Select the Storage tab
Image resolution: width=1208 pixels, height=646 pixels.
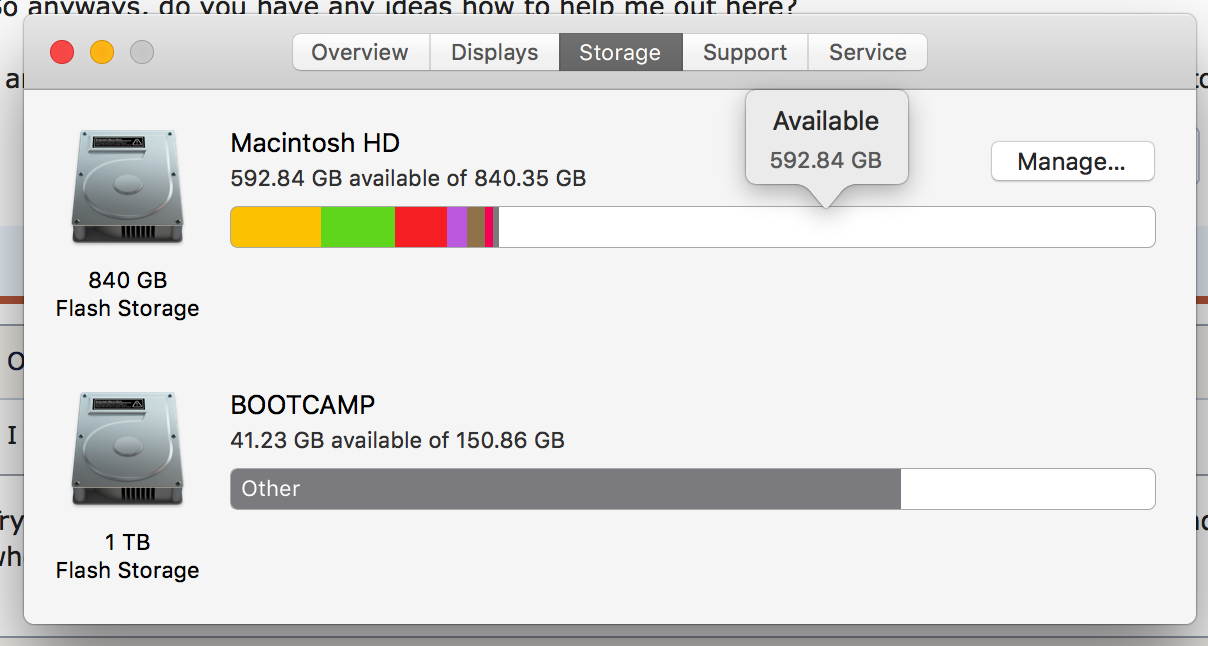click(620, 52)
